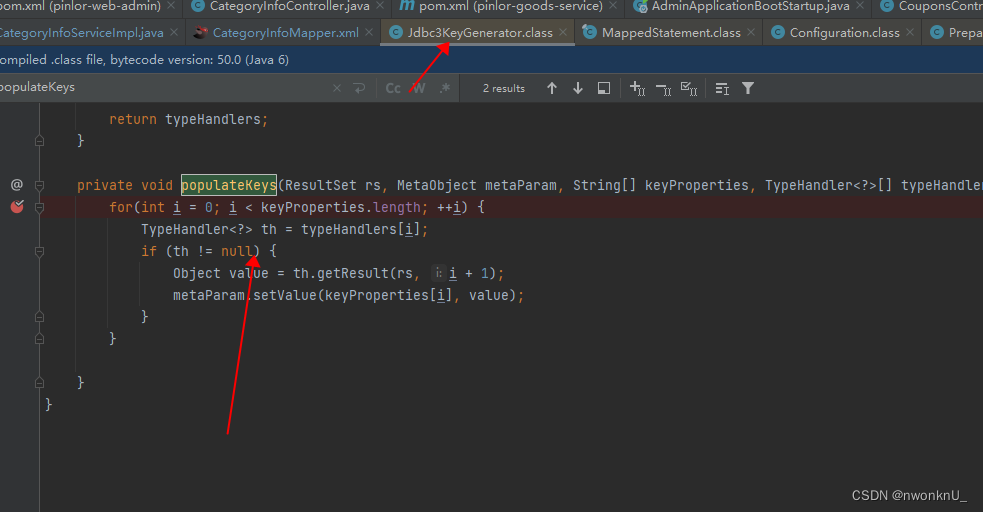
Task: Toggle Match Case (Cc) in search
Action: click(393, 88)
